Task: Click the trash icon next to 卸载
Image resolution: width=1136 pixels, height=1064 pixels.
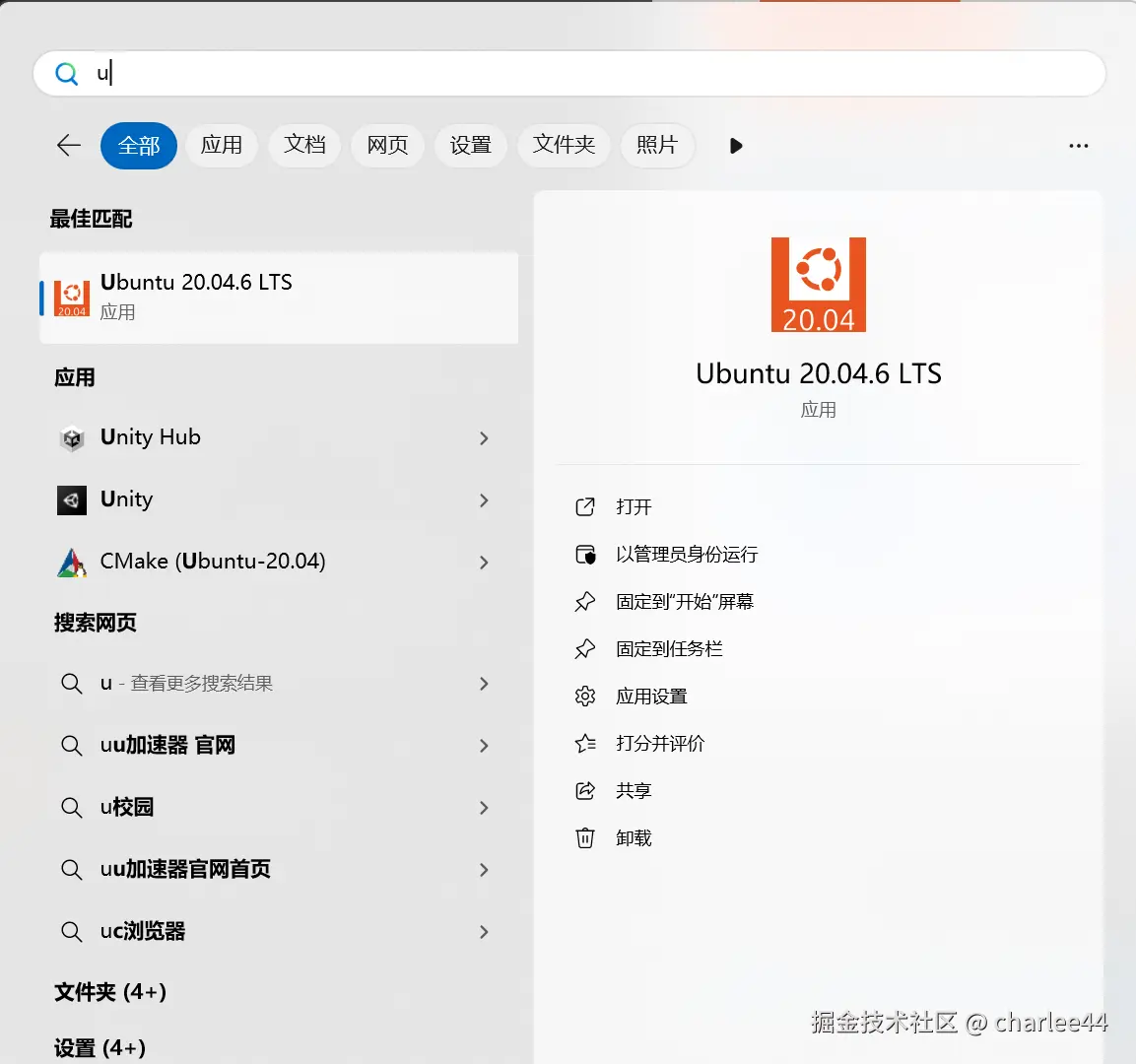Action: (586, 837)
